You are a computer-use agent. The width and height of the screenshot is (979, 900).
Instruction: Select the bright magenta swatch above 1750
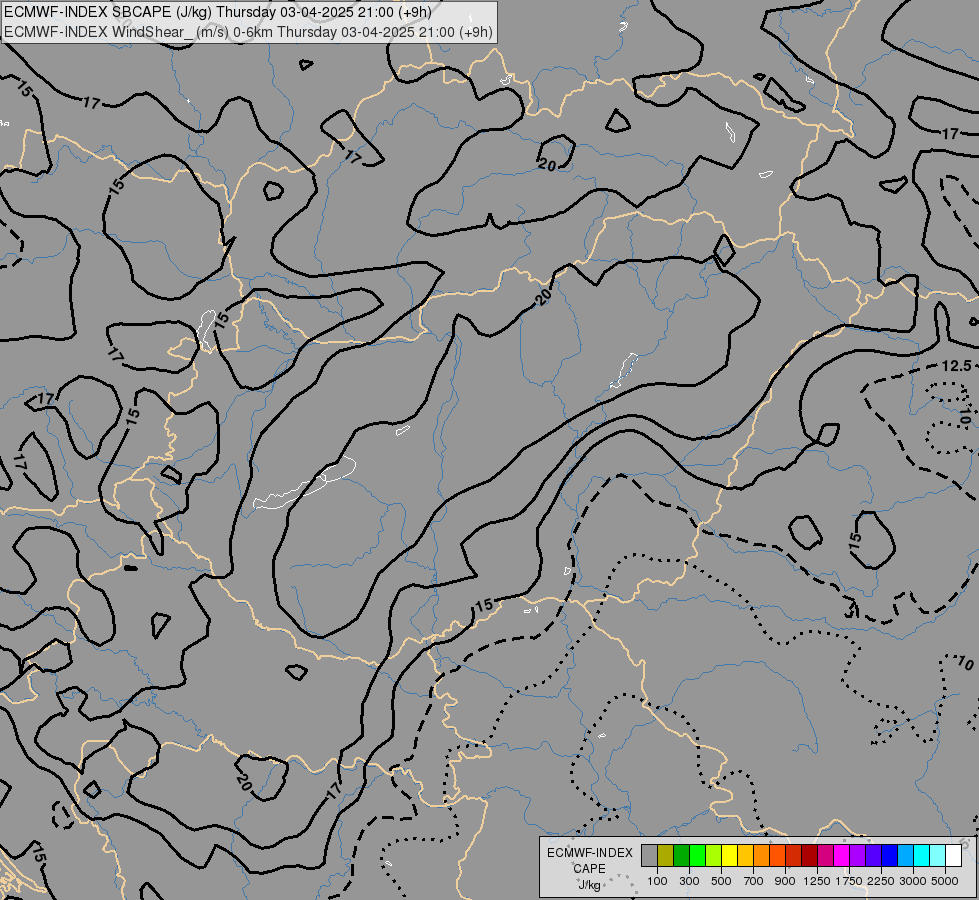pyautogui.click(x=842, y=856)
